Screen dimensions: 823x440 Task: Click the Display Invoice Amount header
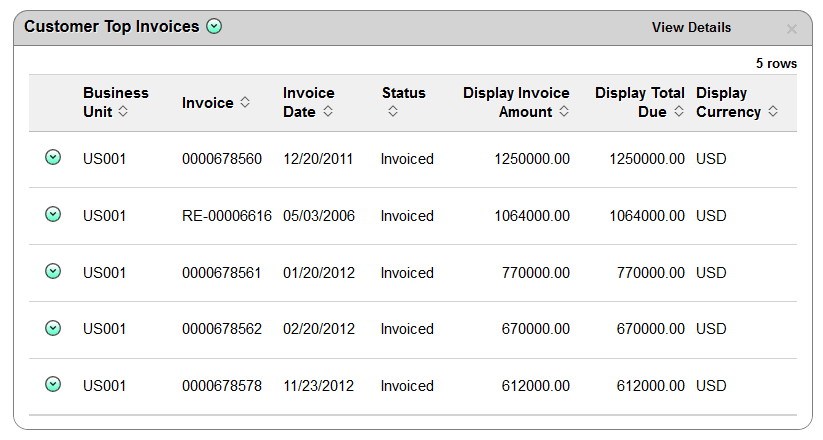point(516,102)
